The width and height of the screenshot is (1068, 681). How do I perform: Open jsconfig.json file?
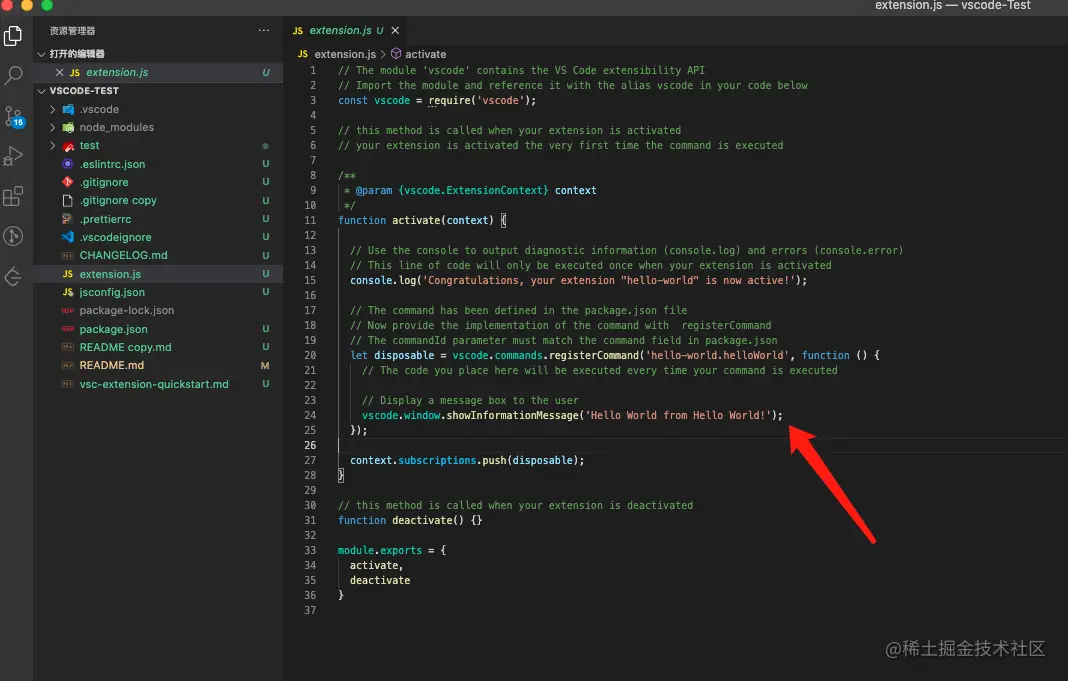pyautogui.click(x=158, y=292)
